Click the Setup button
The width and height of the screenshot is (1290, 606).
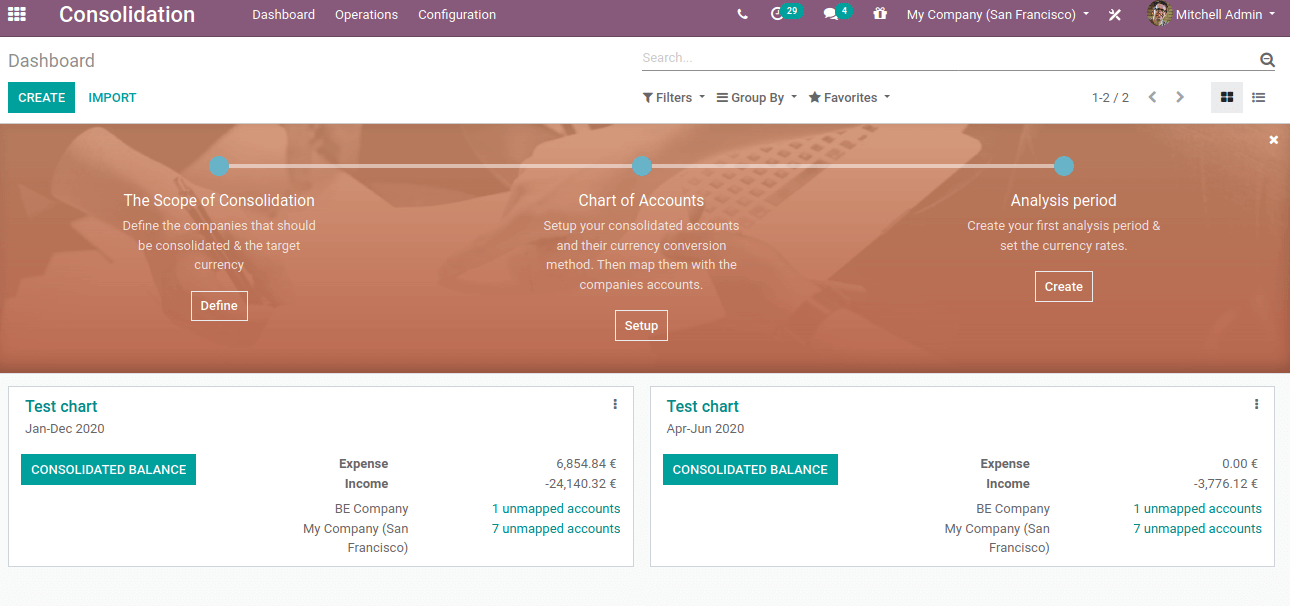(x=641, y=326)
